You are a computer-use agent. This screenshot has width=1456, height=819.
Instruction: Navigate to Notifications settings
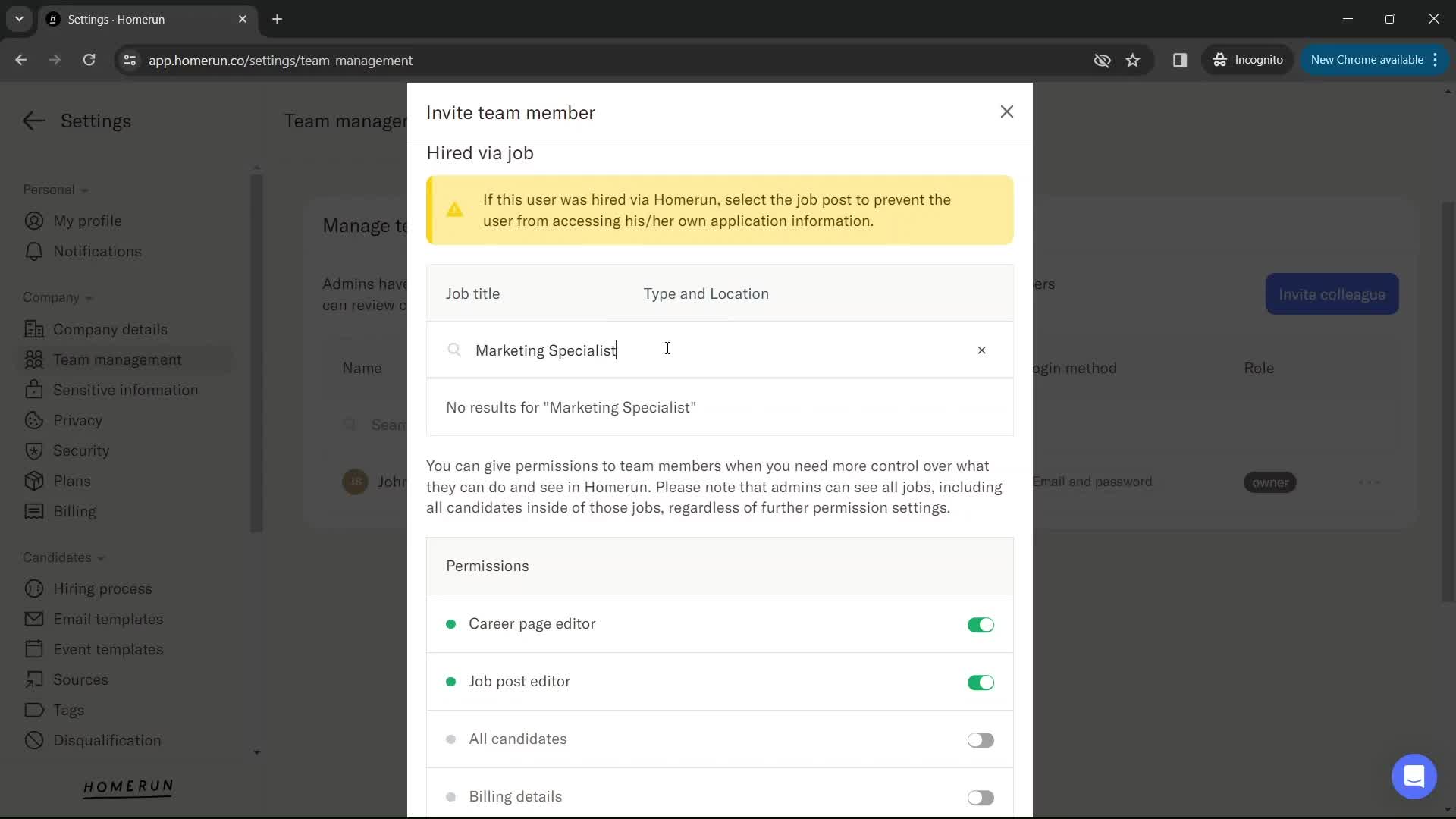tap(97, 251)
